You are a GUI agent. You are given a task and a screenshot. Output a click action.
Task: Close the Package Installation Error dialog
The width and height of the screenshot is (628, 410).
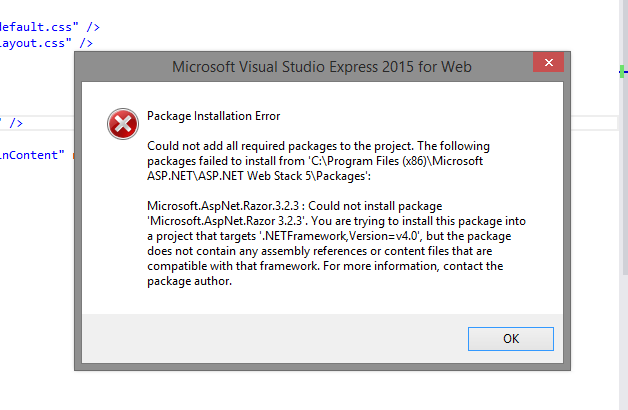(548, 62)
